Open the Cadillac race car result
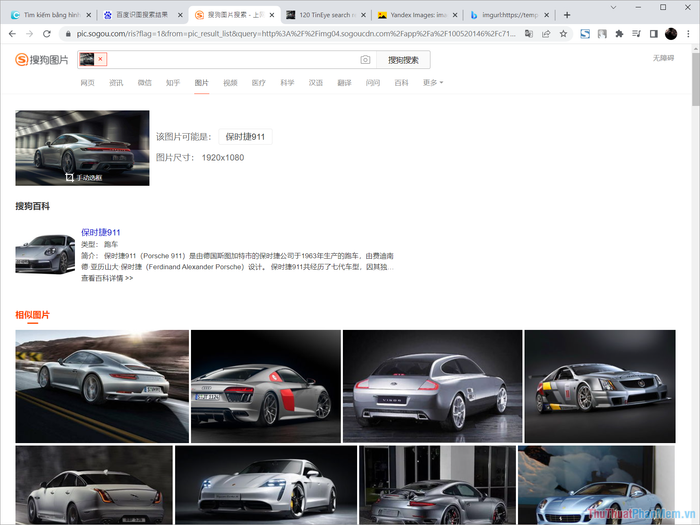Screen dimensions: 700x525 tap(600, 386)
